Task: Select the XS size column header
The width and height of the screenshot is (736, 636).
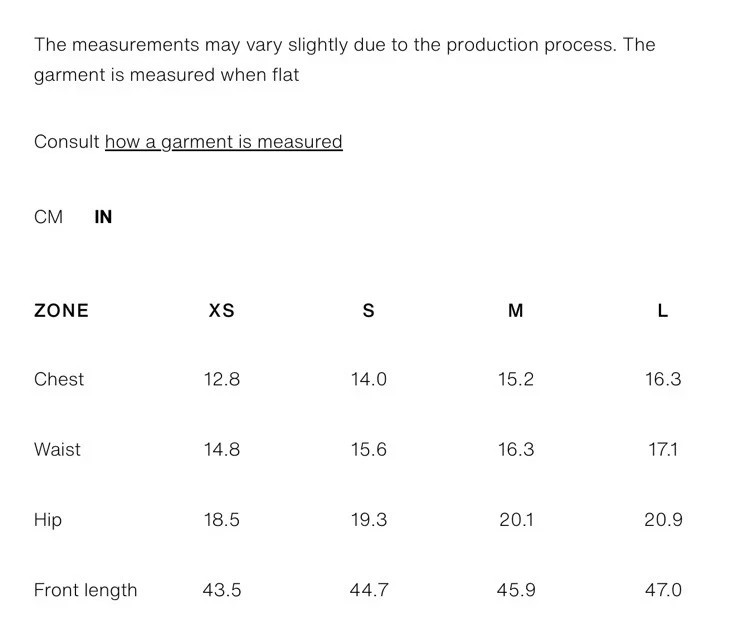Action: click(x=222, y=311)
